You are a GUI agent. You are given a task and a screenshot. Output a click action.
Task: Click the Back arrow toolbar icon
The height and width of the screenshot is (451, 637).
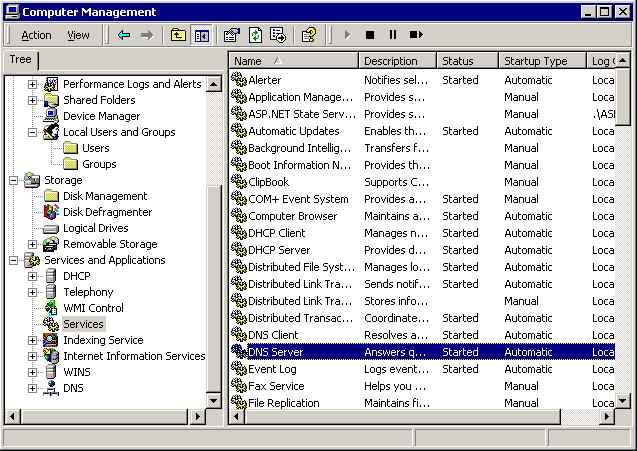click(x=124, y=35)
